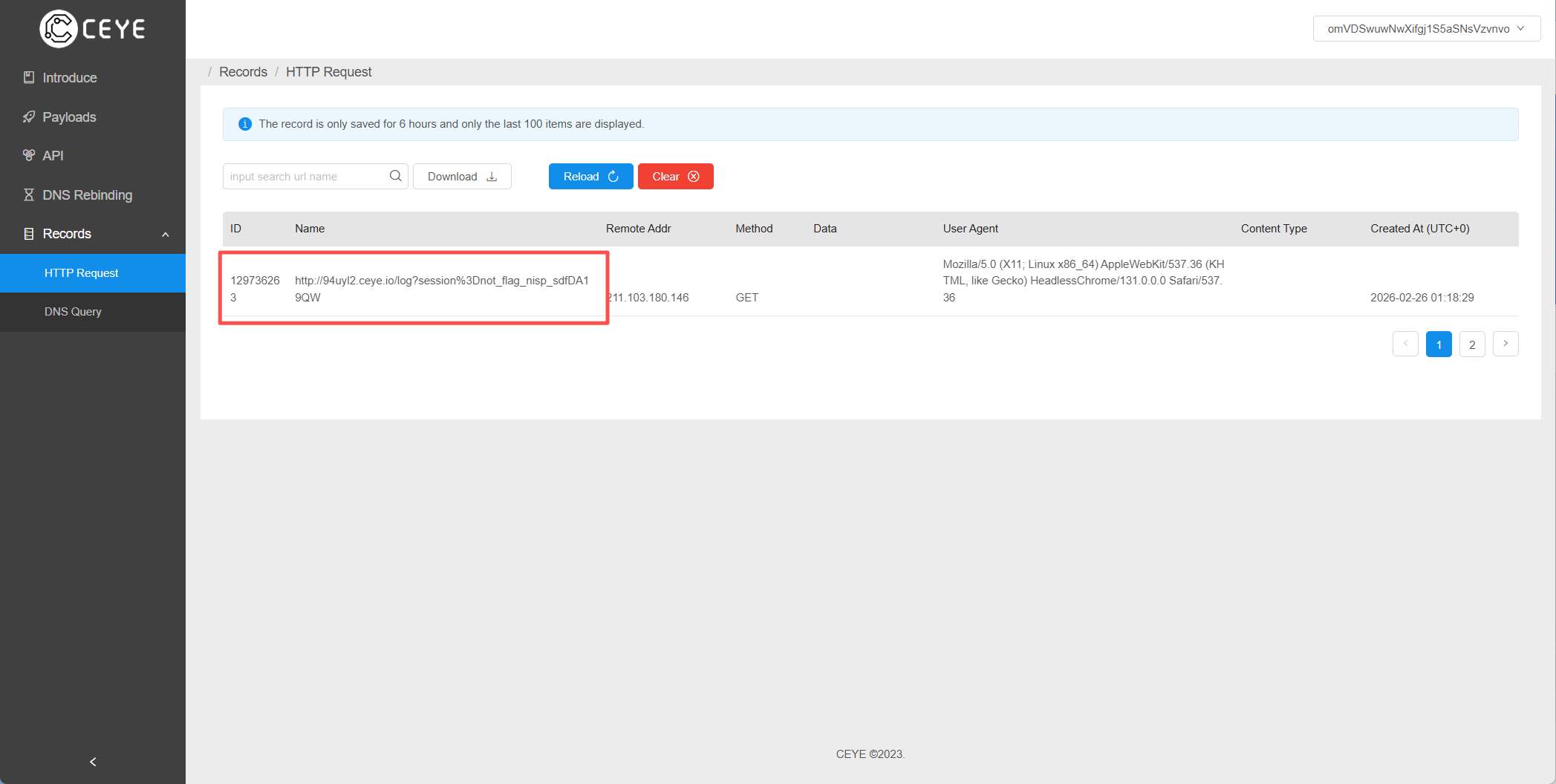Click the info icon in the notice banner

pyautogui.click(x=244, y=124)
